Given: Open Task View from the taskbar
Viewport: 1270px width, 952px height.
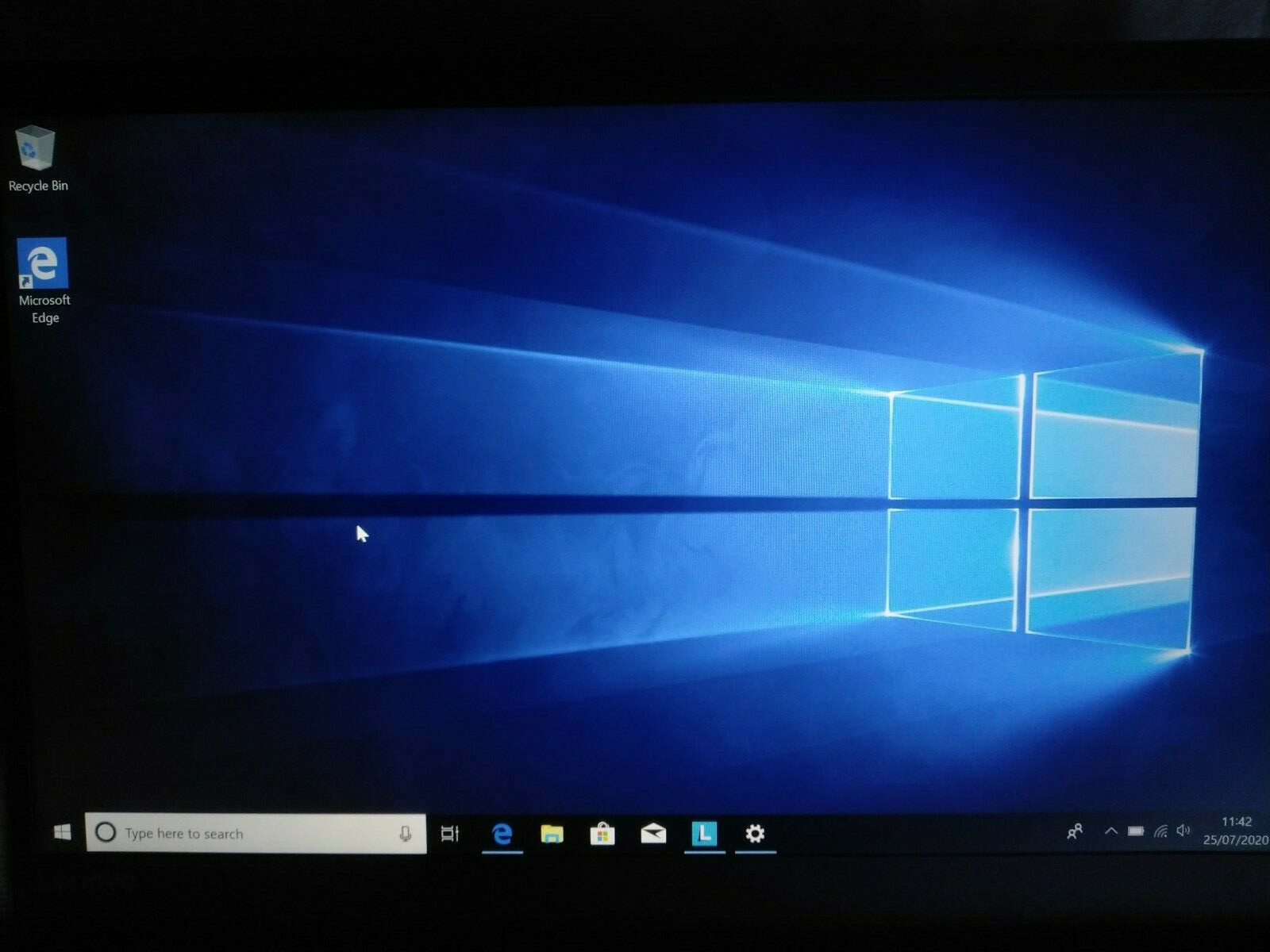Looking at the screenshot, I should (x=450, y=834).
